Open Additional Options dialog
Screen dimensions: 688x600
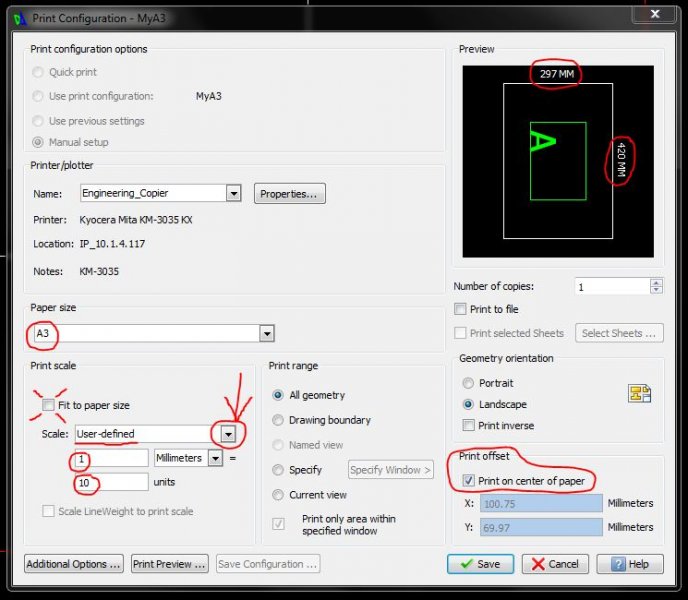74,564
